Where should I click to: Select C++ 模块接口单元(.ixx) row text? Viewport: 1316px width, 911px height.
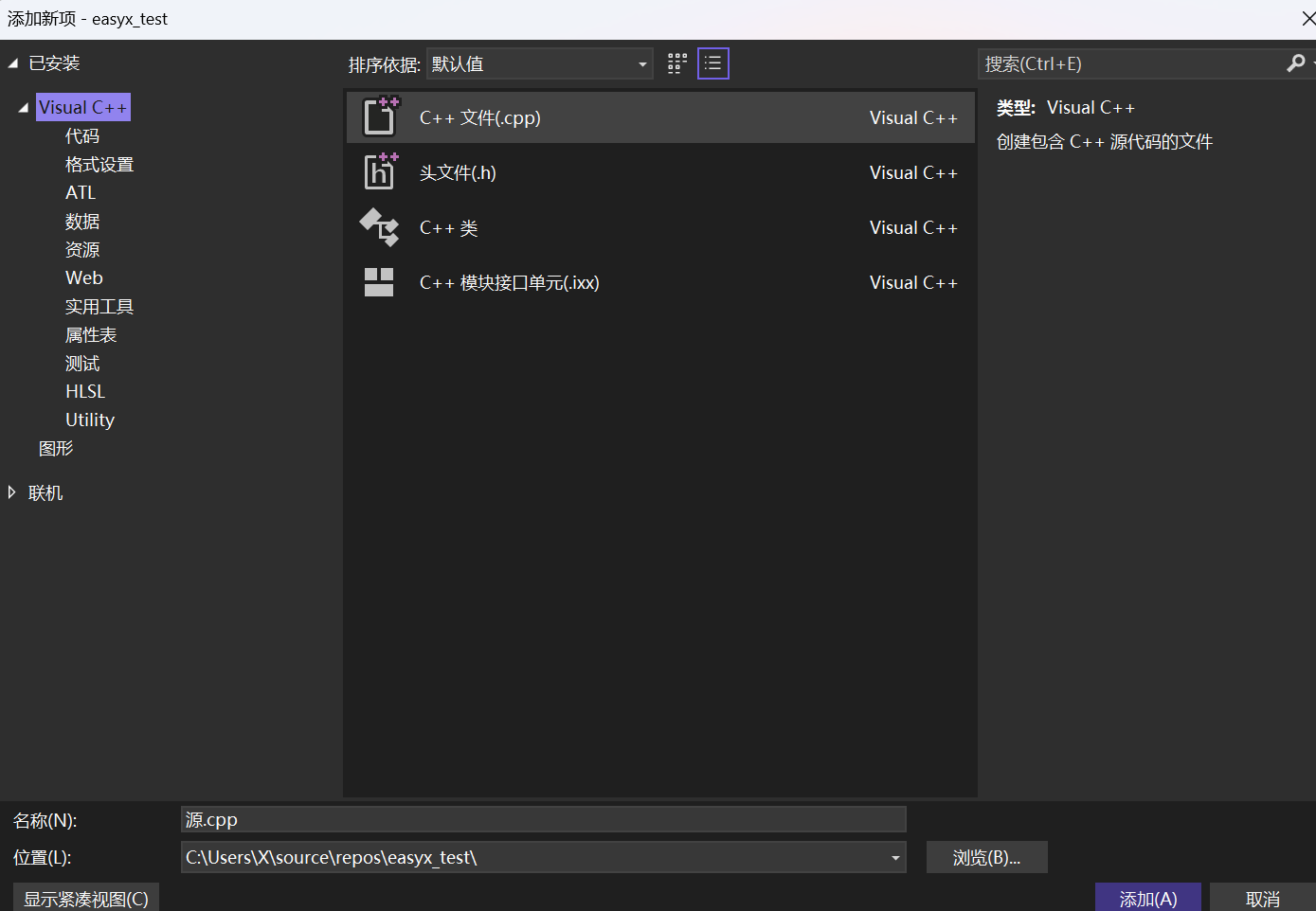(510, 282)
